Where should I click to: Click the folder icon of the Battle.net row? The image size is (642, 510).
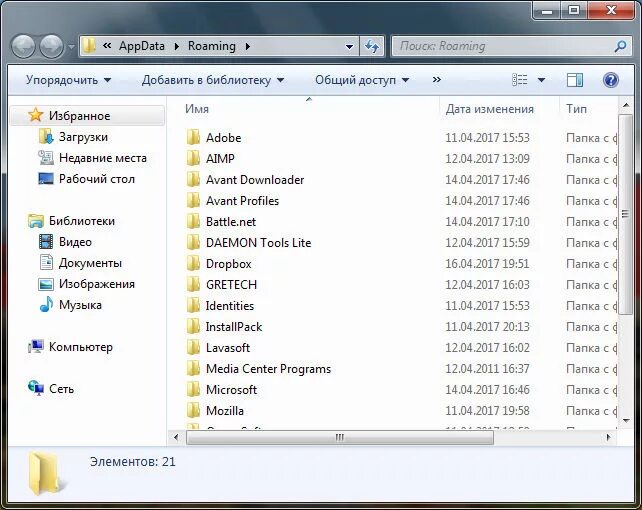click(193, 221)
